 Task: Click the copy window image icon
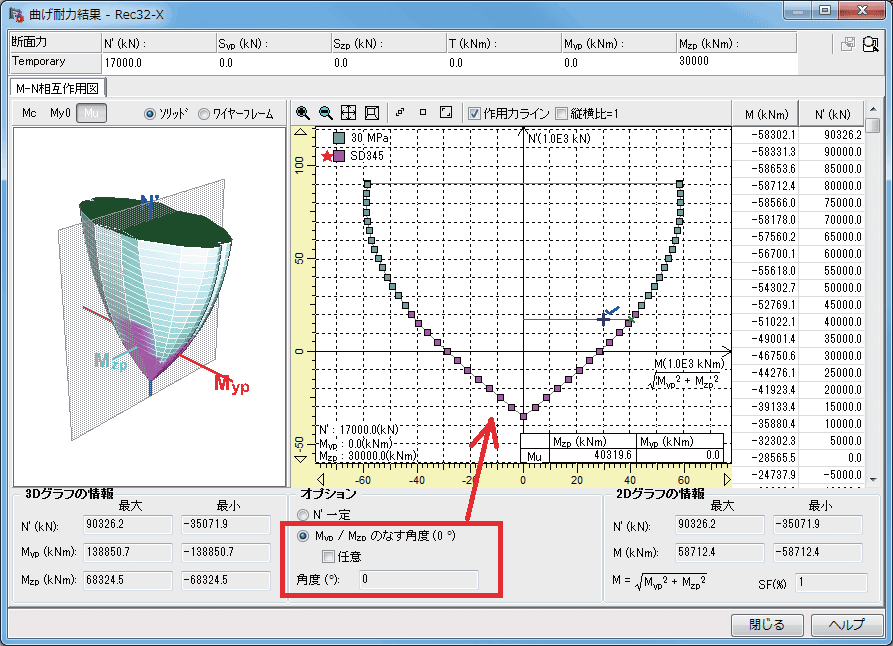tap(848, 44)
